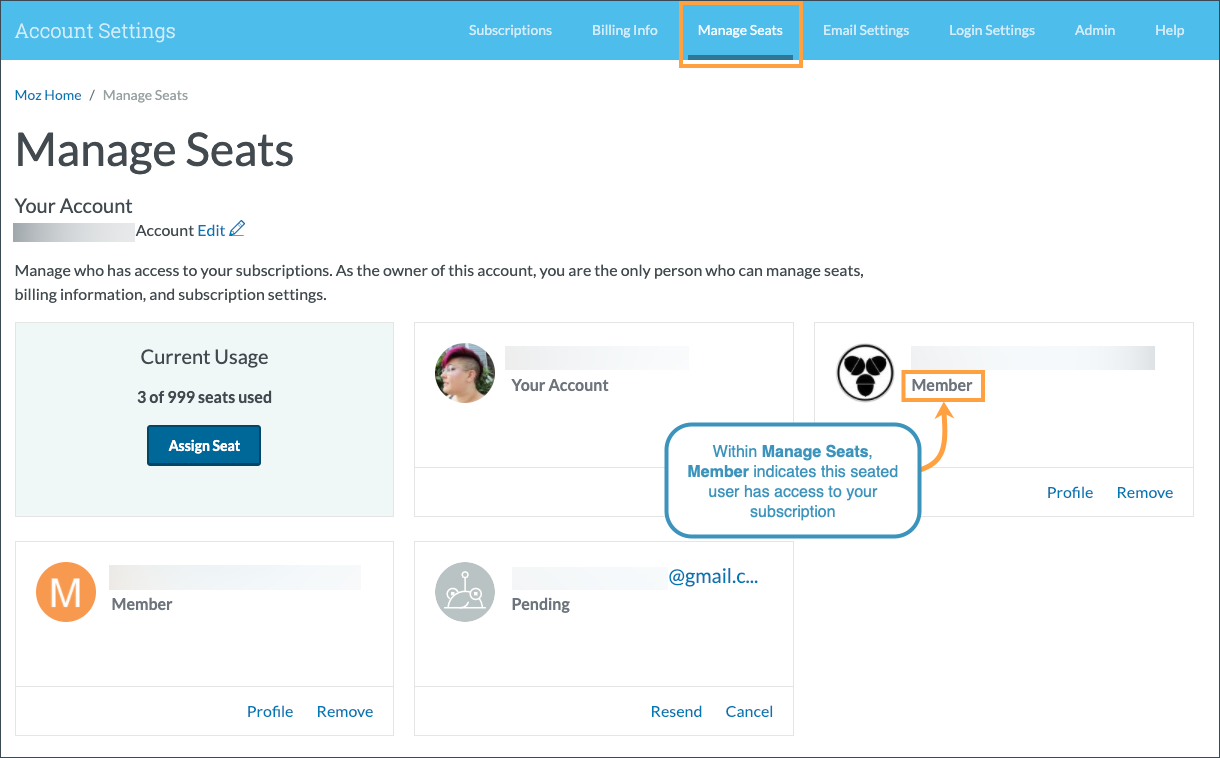1220x758 pixels.
Task: Click the black triple-circle member avatar
Action: (864, 373)
